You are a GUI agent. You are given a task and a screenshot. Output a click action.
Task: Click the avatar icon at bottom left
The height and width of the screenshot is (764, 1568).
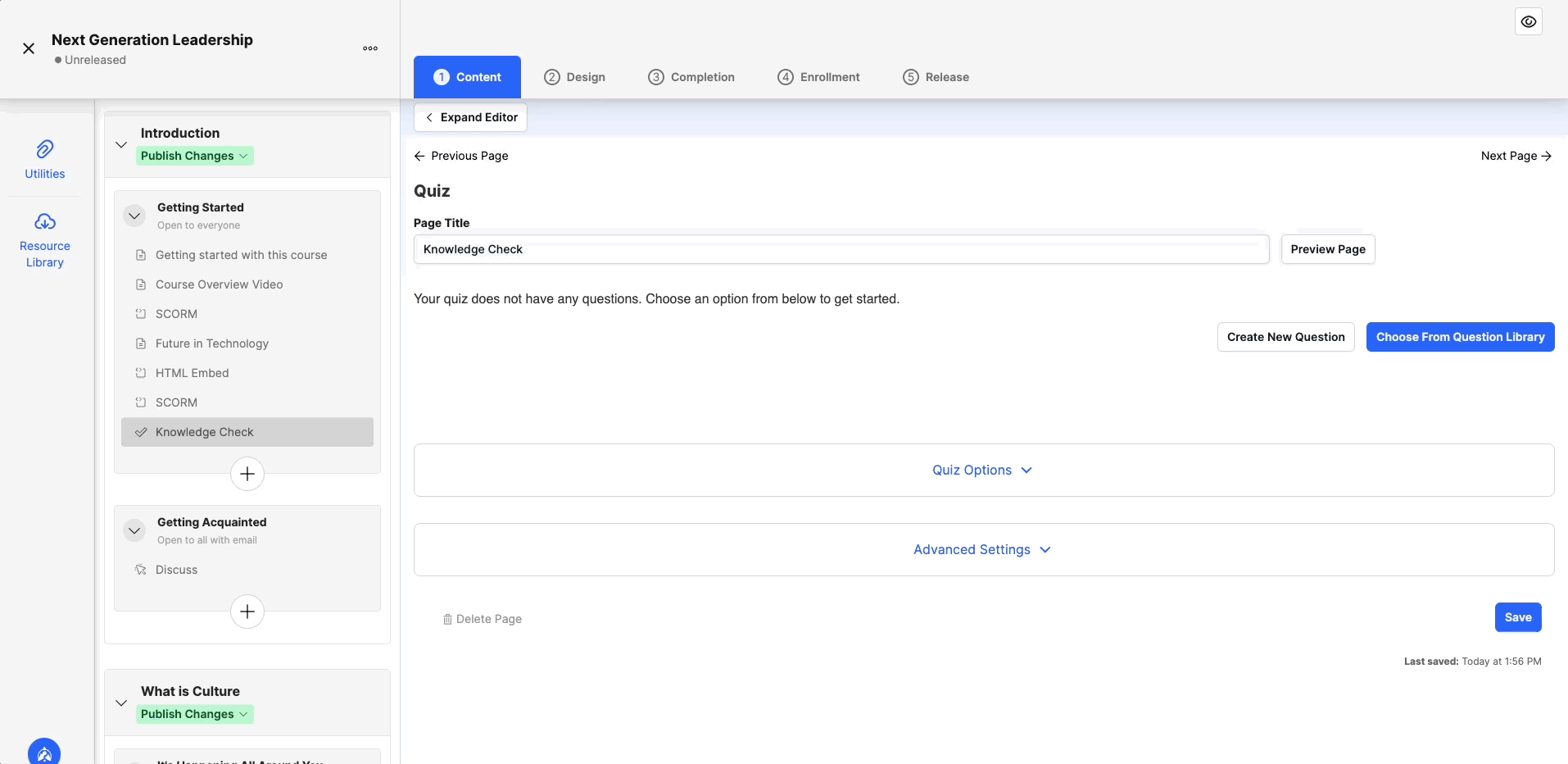coord(43,751)
